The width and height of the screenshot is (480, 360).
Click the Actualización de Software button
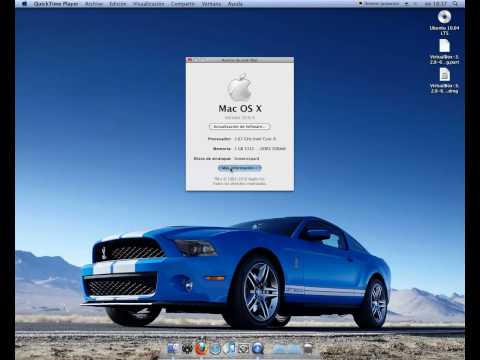(239, 127)
